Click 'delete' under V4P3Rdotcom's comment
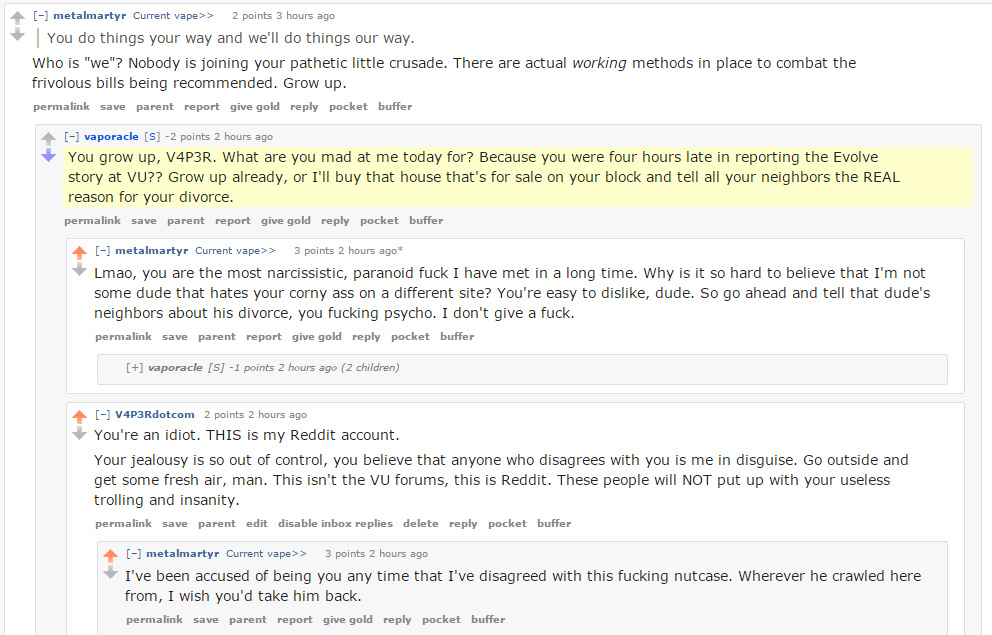Viewport: 992px width, 635px height. coord(421,524)
